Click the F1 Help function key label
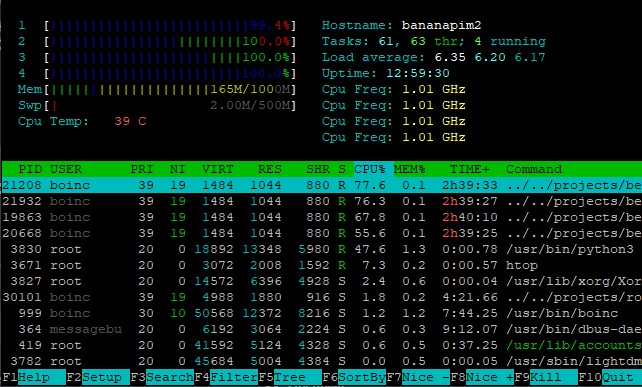The width and height of the screenshot is (642, 387). point(34,377)
